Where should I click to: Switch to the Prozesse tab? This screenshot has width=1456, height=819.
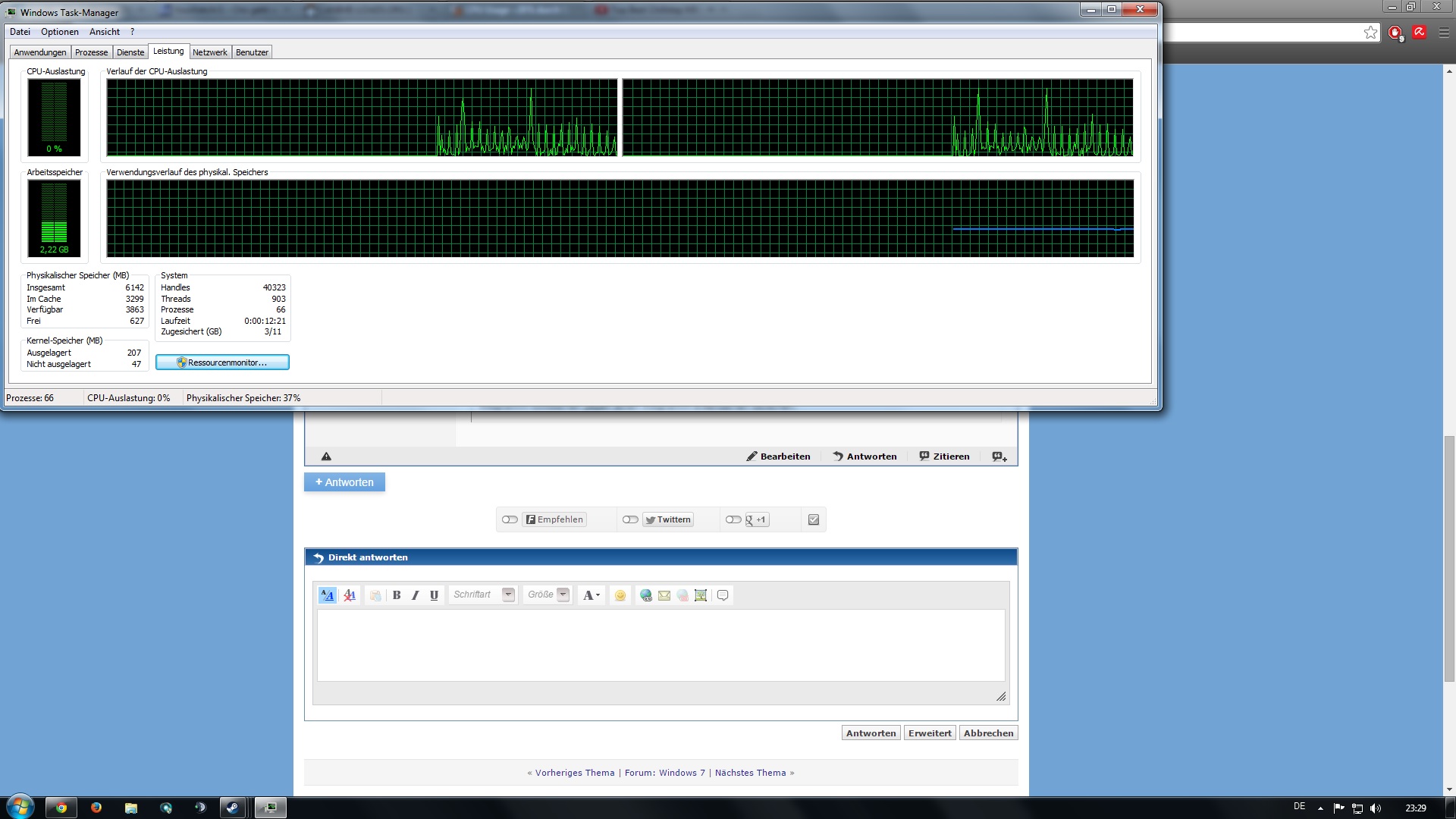92,52
